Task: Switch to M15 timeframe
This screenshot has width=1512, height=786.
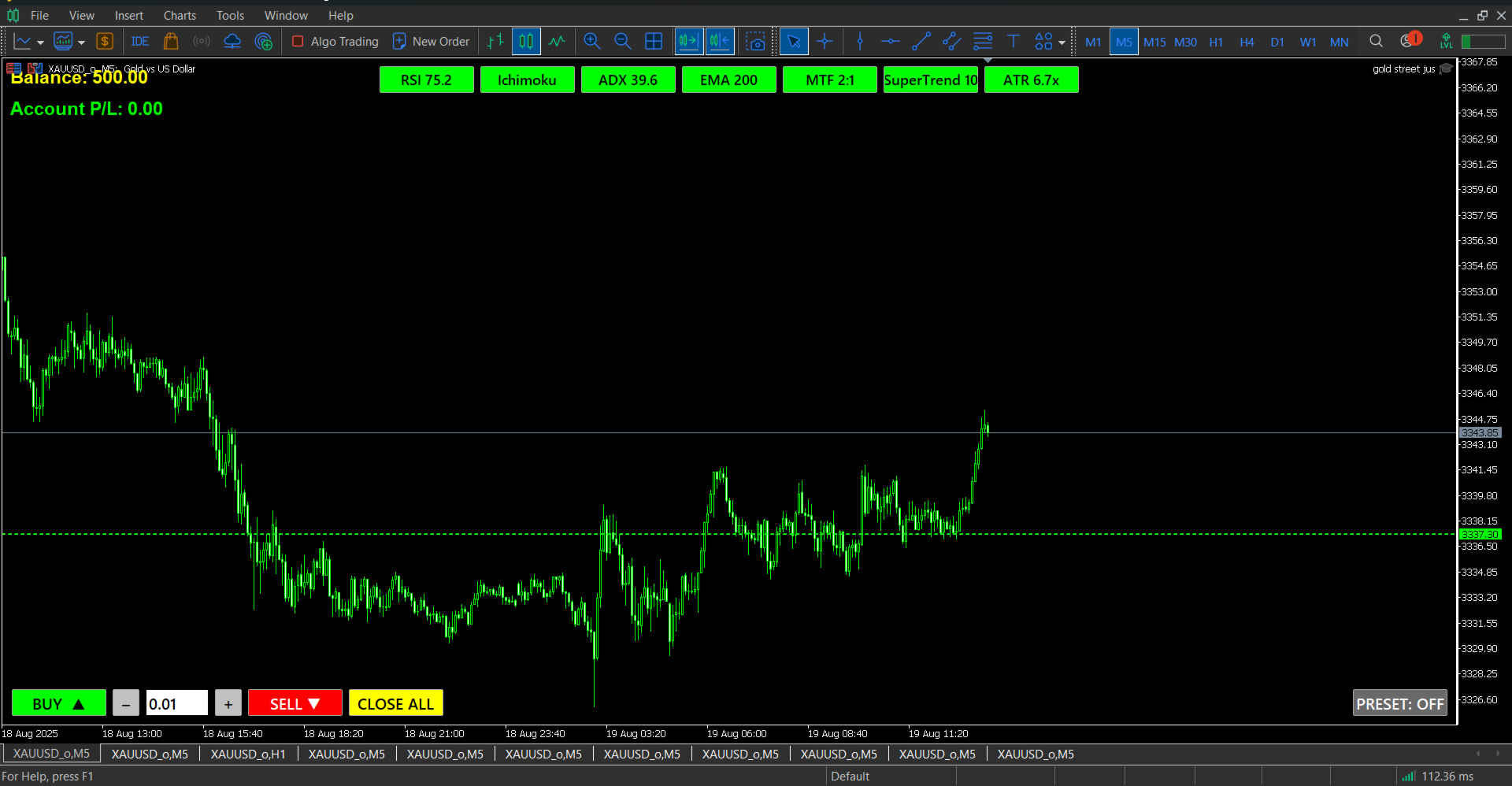Action: (x=1154, y=42)
